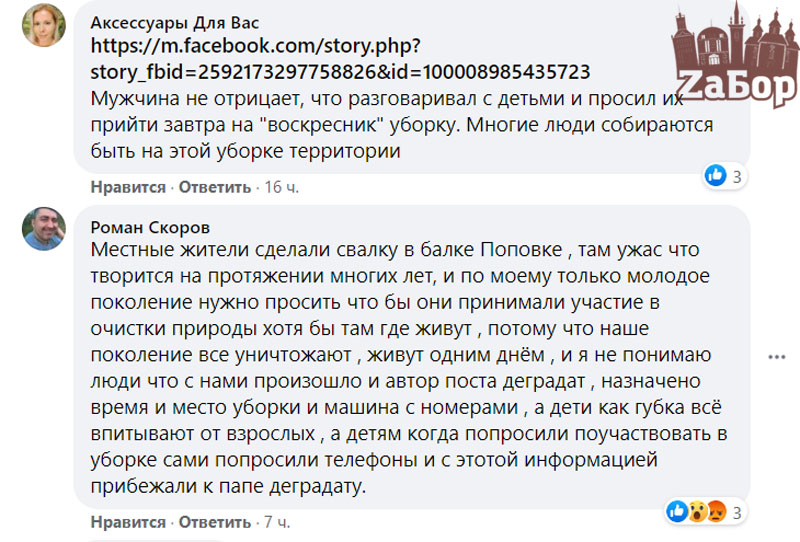Screen dimensions: 800x542
Task: Click the blue like reaction on Роман's comment
Action: click(677, 512)
